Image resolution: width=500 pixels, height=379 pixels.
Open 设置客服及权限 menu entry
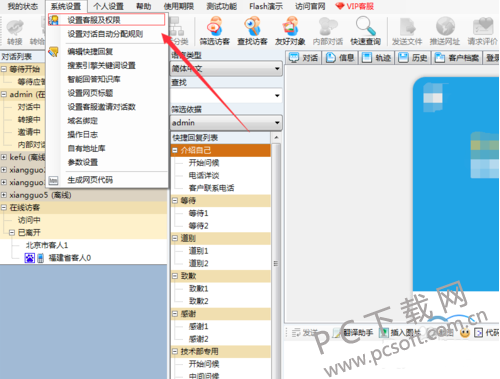pyautogui.click(x=107, y=20)
